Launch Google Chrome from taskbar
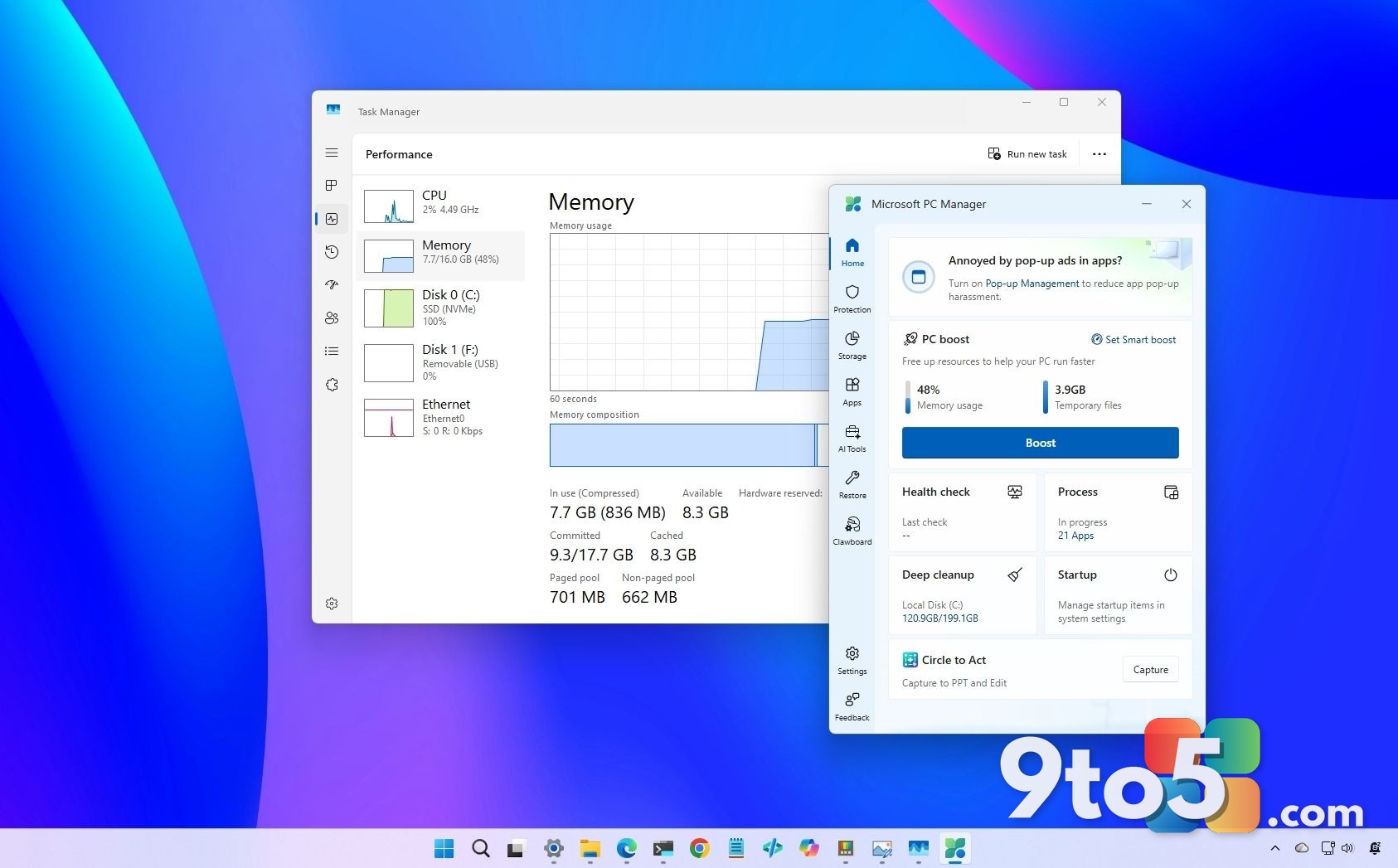Image resolution: width=1398 pixels, height=868 pixels. (x=700, y=848)
